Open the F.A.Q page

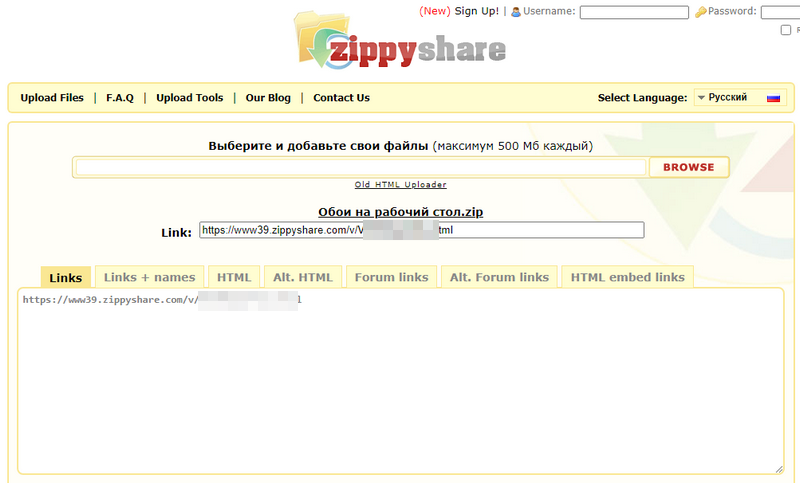click(120, 97)
